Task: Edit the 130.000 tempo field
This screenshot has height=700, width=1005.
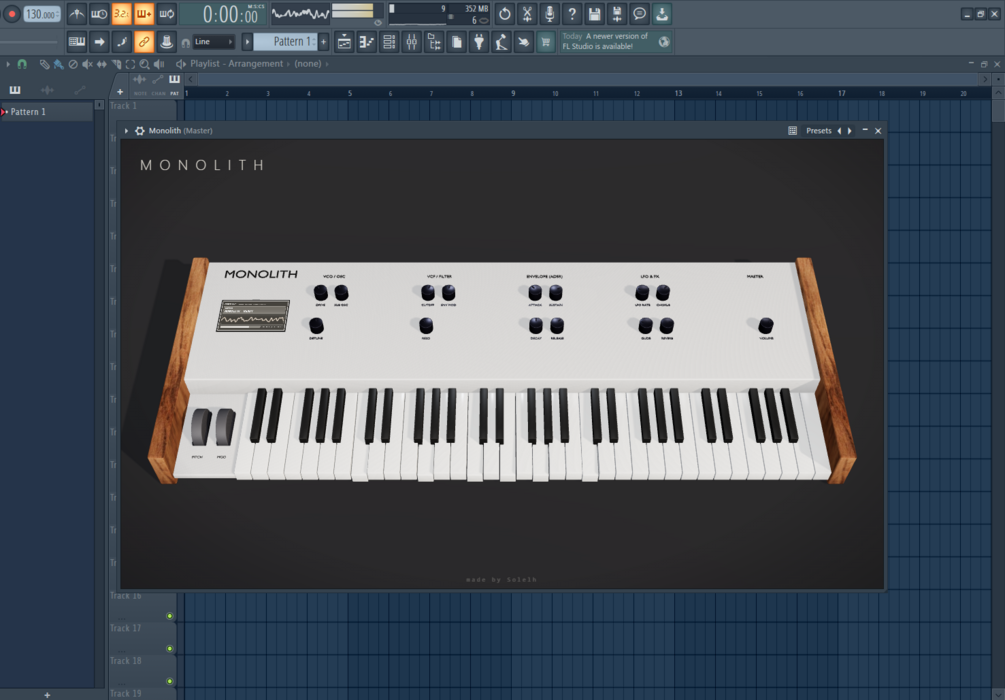Action: coord(42,13)
